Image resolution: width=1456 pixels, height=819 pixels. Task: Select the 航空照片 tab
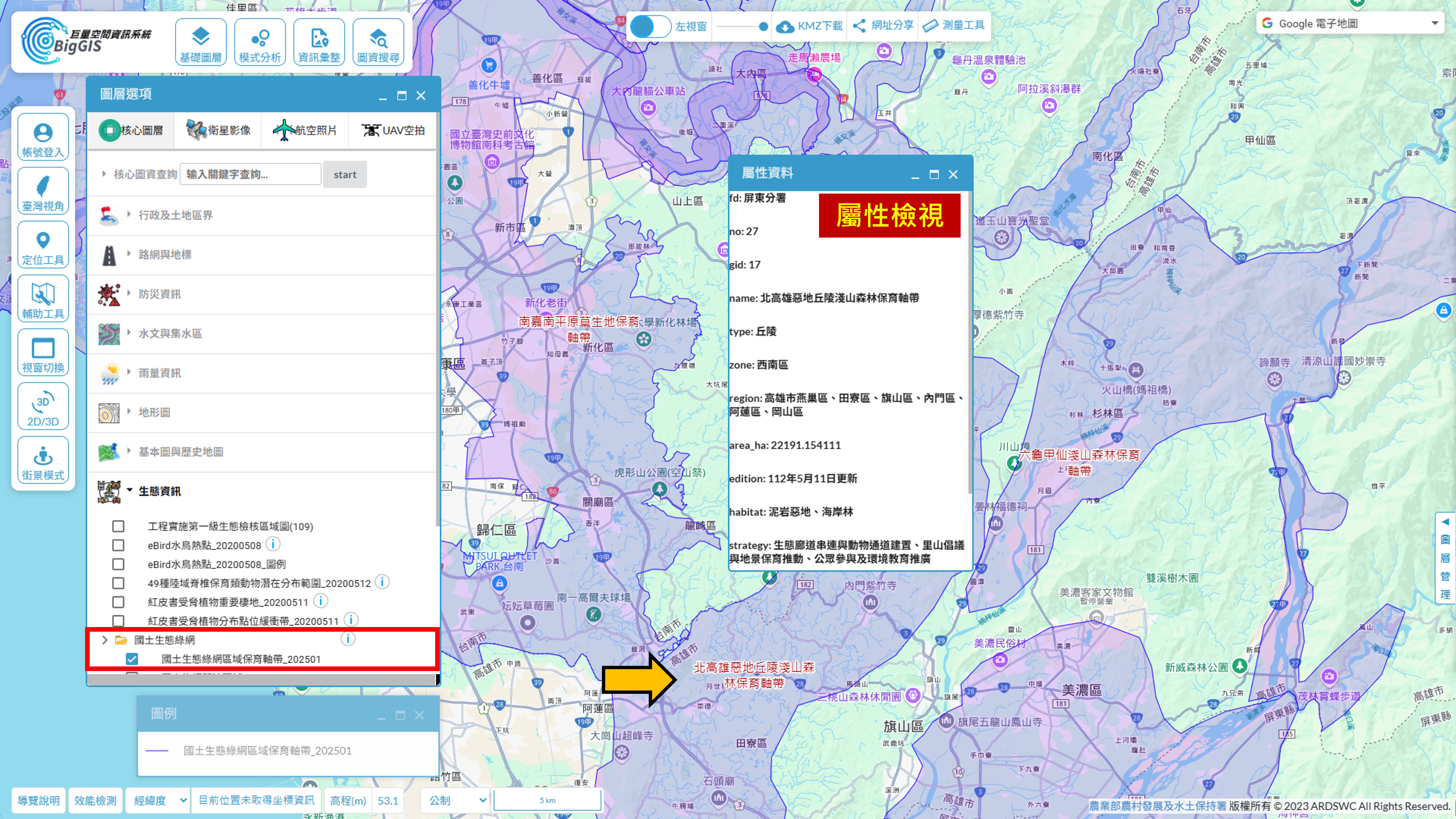(305, 131)
